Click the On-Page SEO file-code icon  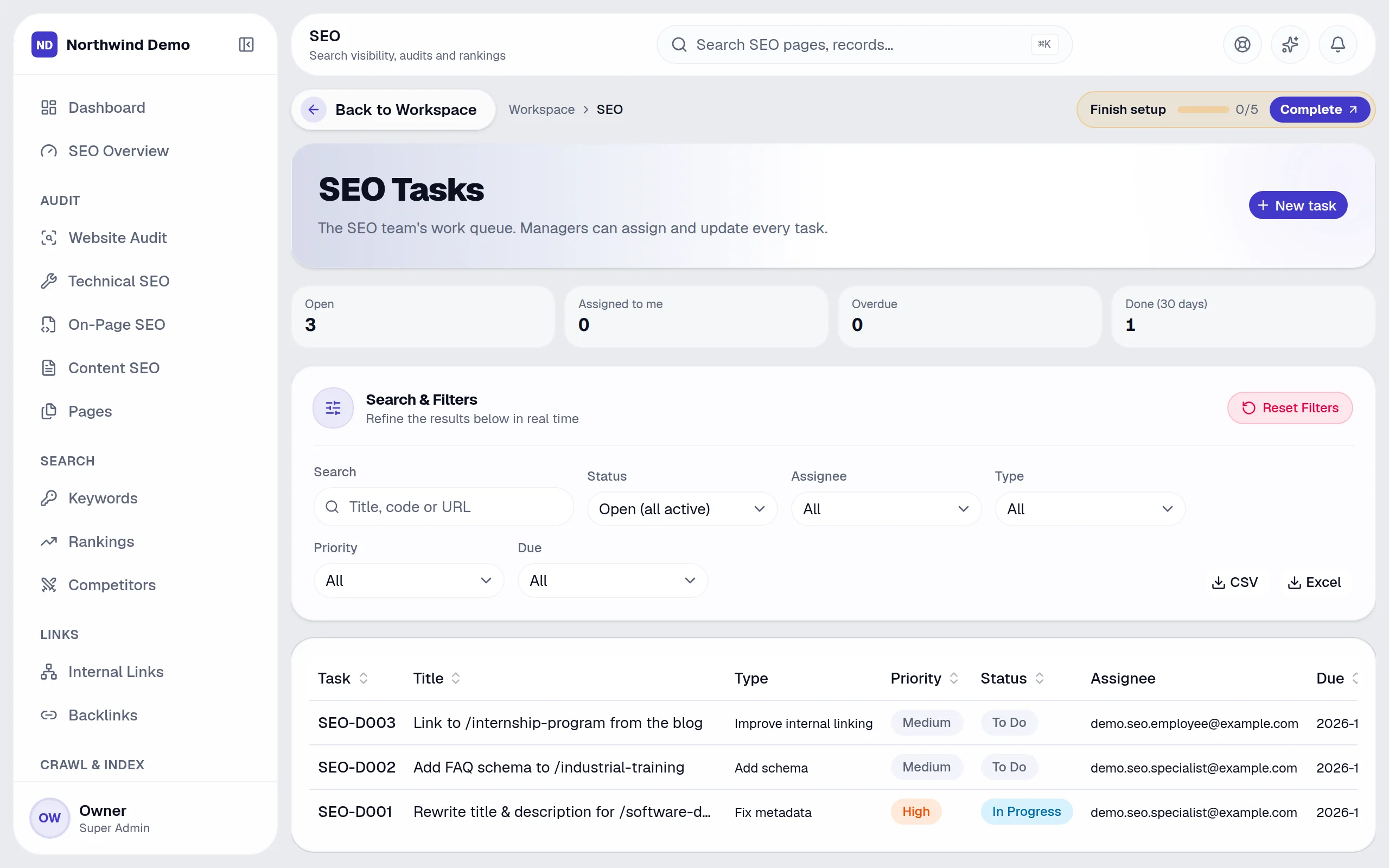[49, 324]
